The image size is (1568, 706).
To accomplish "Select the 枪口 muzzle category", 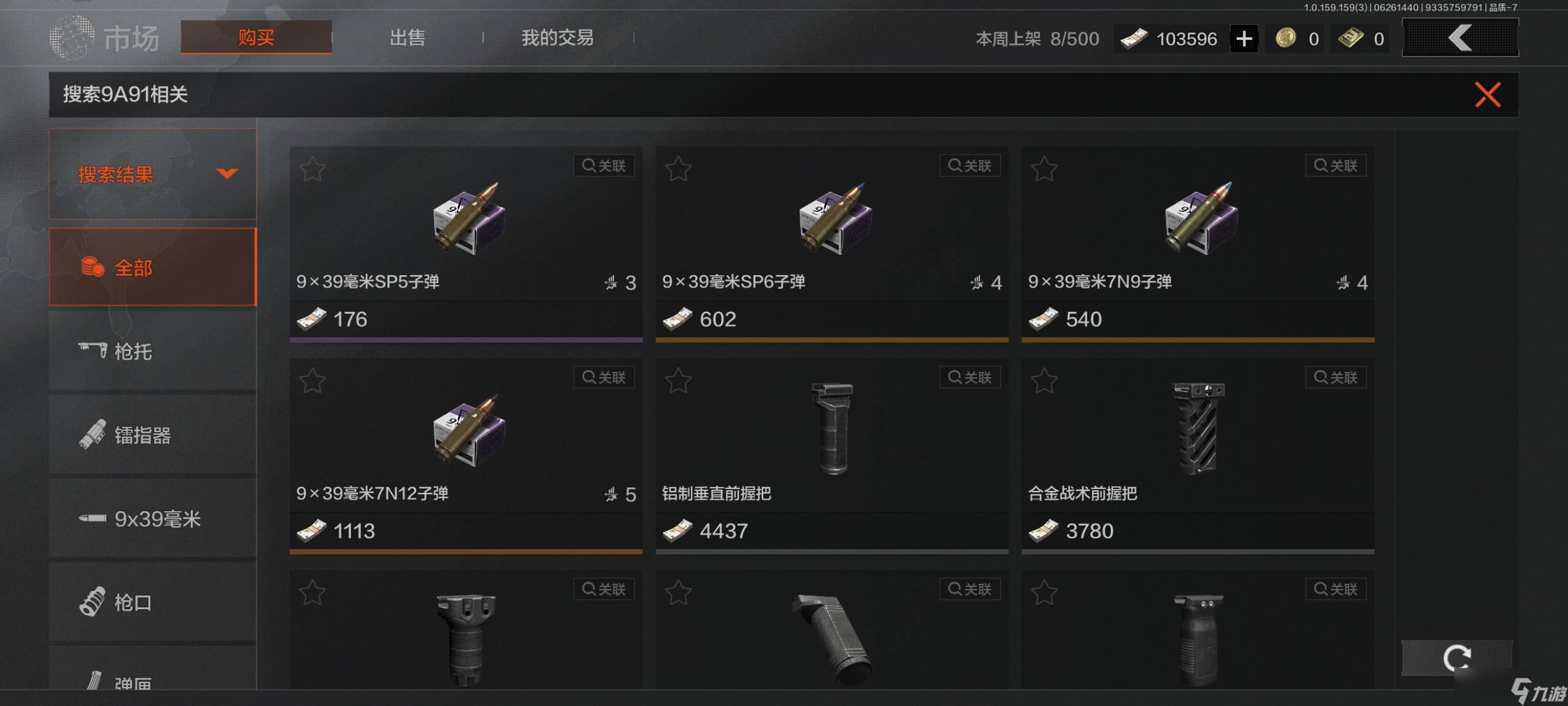I will (x=153, y=602).
